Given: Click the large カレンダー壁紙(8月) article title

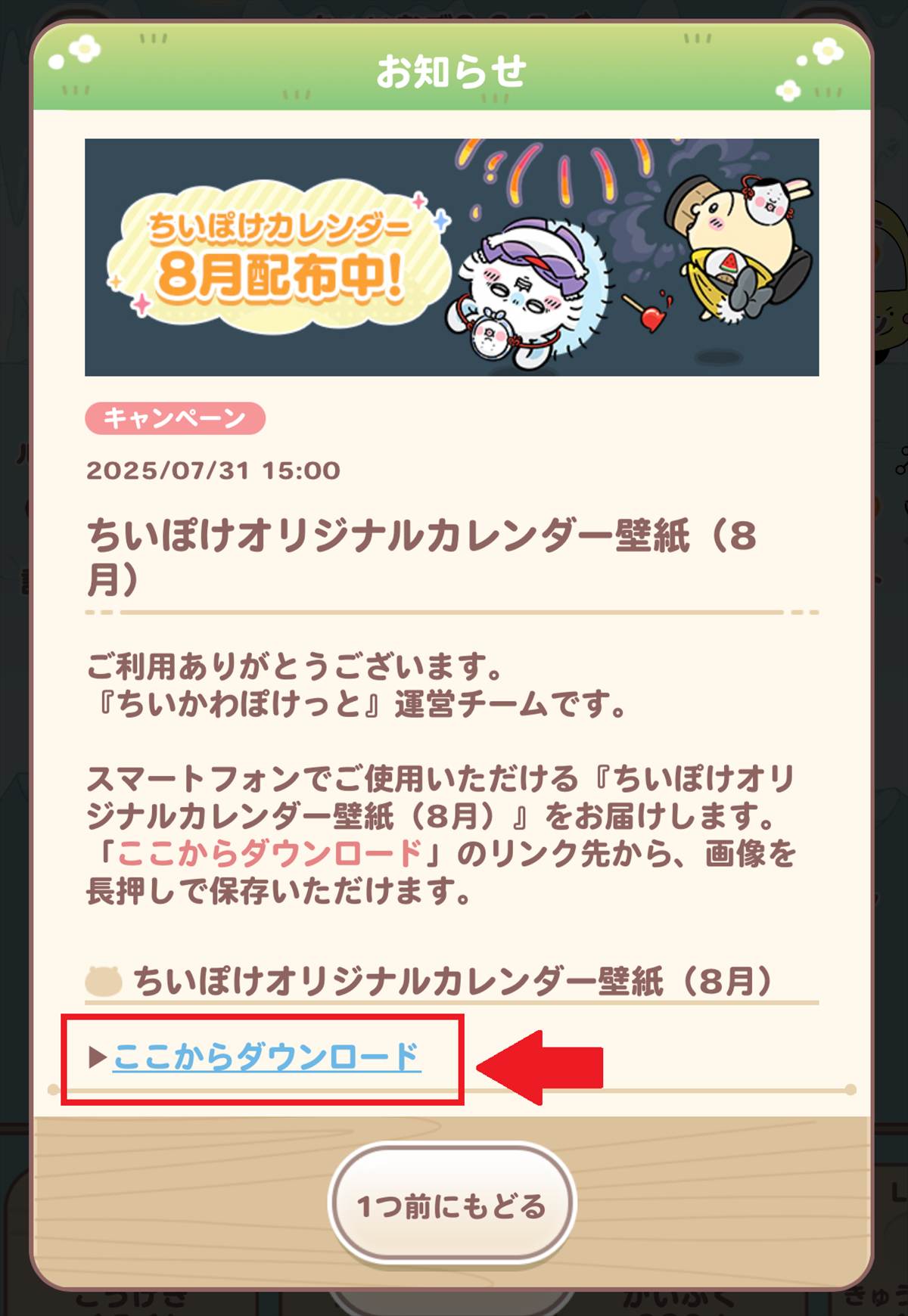Looking at the screenshot, I should point(421,557).
